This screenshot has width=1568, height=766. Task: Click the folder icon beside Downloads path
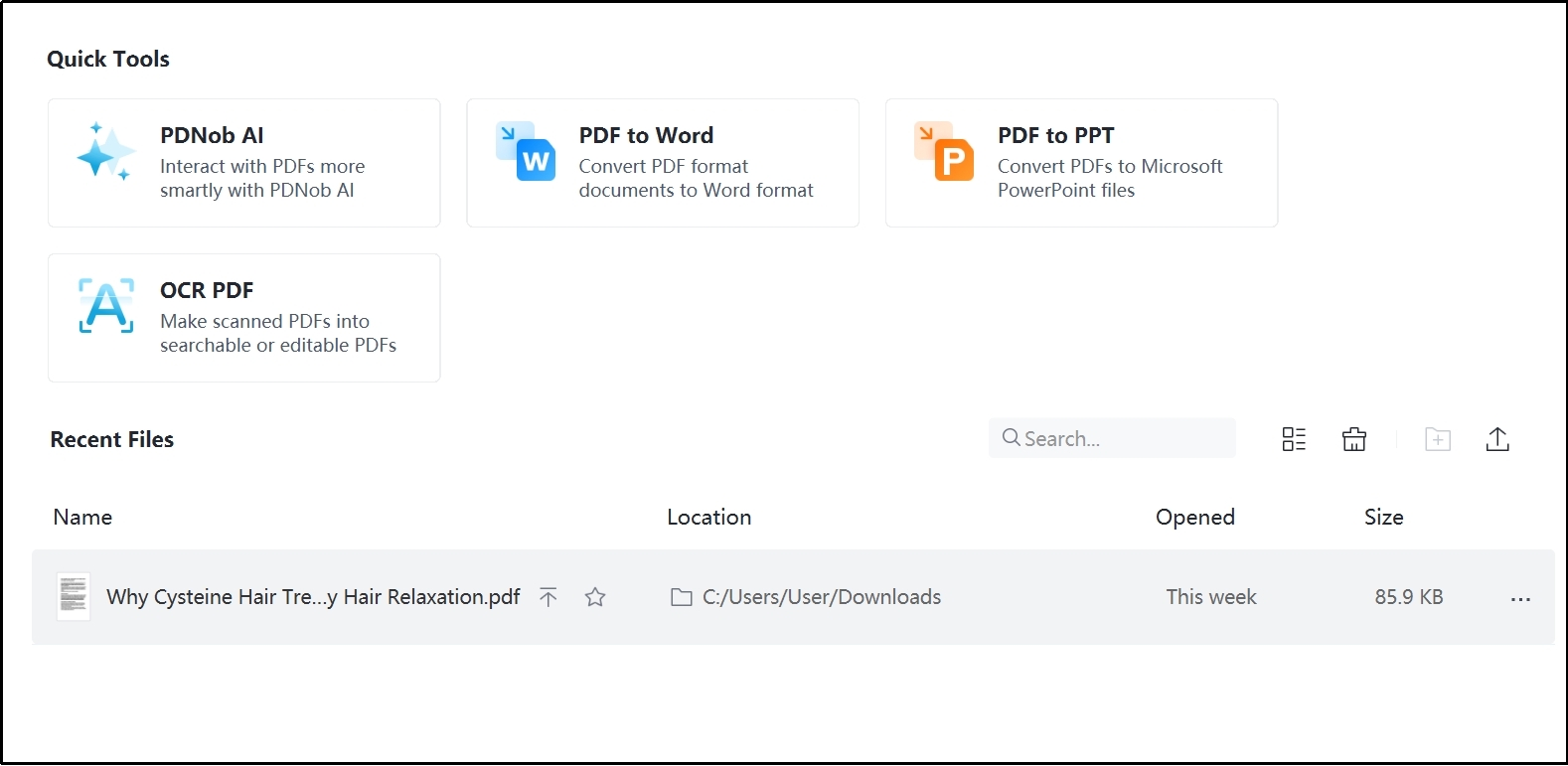pyautogui.click(x=682, y=597)
